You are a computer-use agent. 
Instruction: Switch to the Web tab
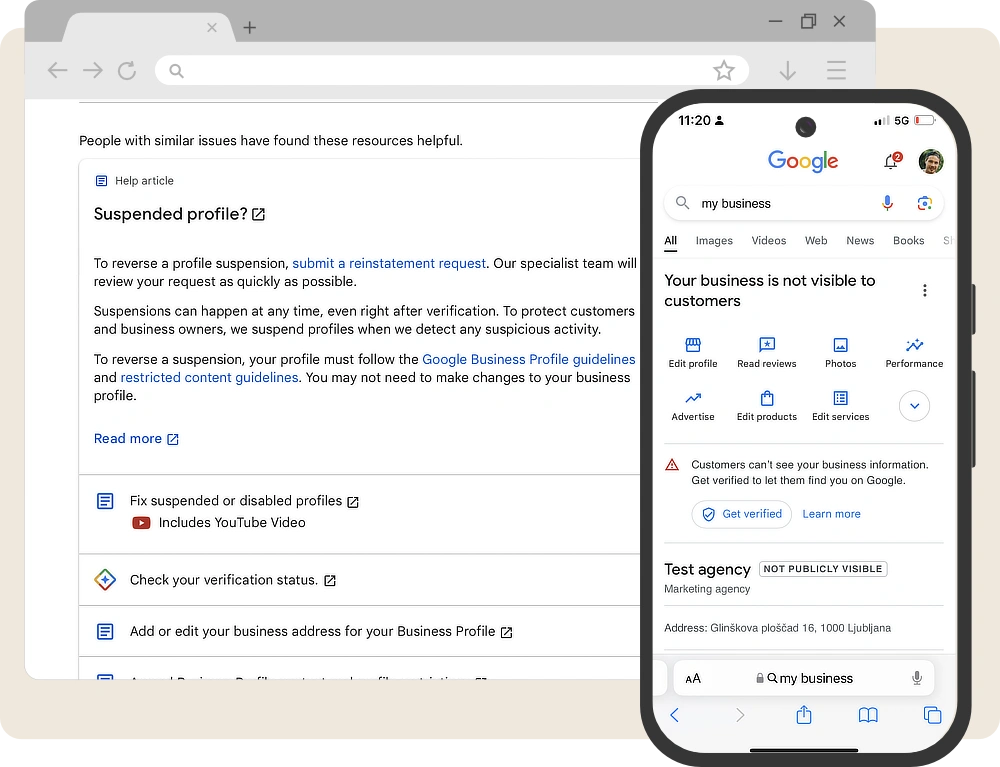816,240
